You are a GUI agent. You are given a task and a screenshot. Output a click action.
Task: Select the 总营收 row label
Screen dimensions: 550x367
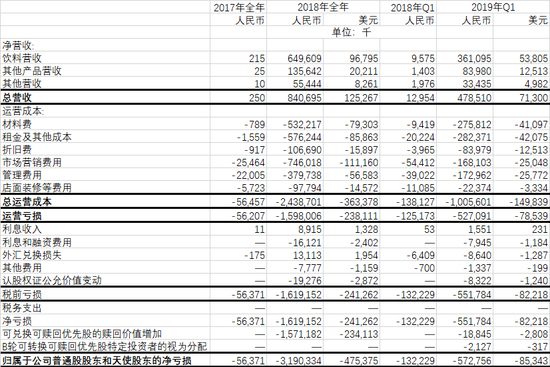(x=17, y=98)
